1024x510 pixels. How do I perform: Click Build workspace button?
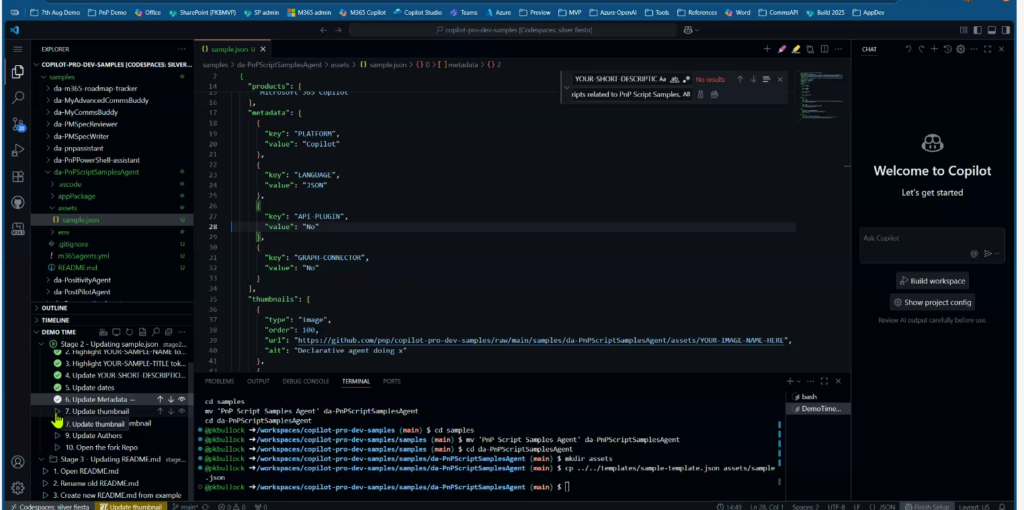pos(932,281)
